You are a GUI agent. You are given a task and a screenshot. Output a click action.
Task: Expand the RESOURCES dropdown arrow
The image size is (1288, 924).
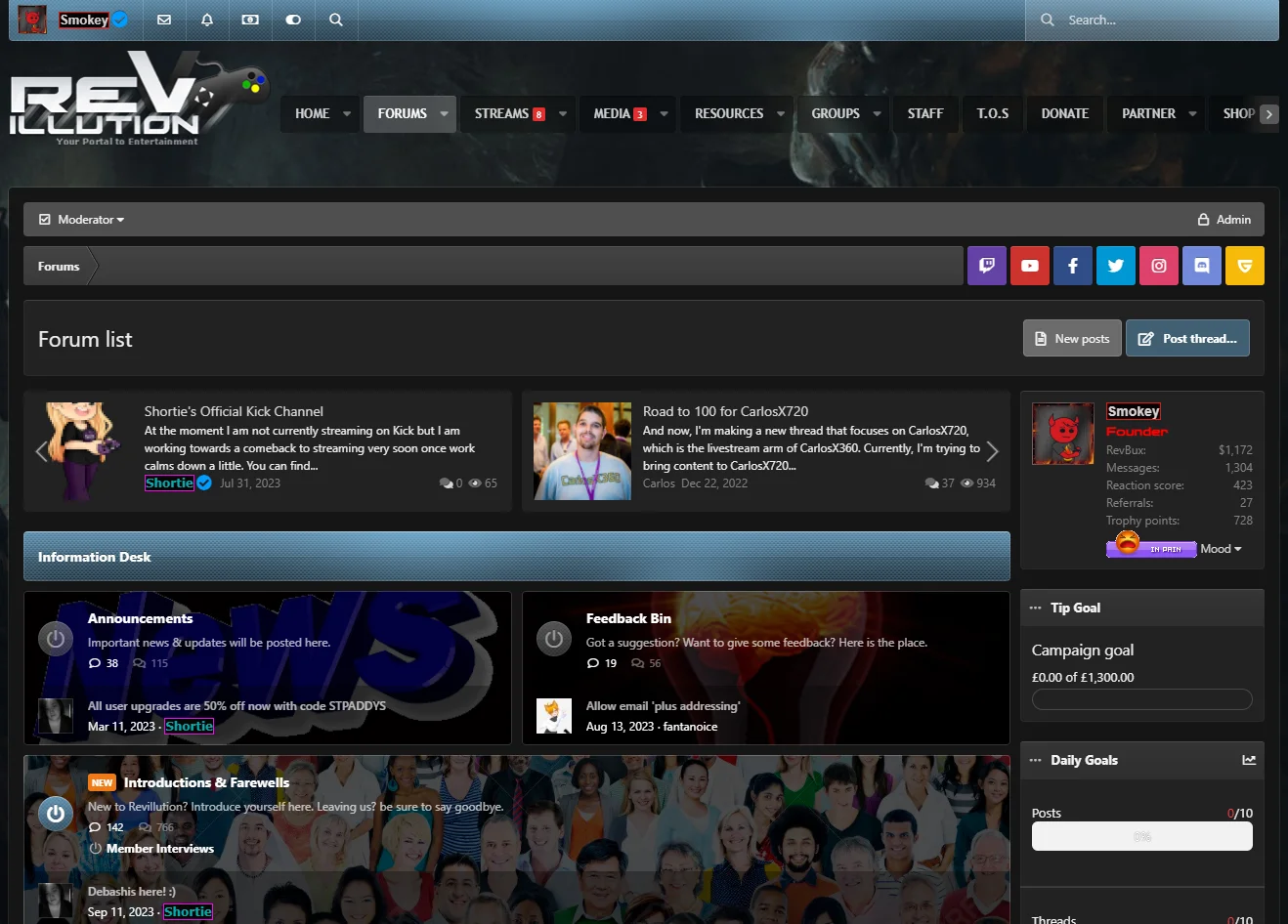[781, 113]
